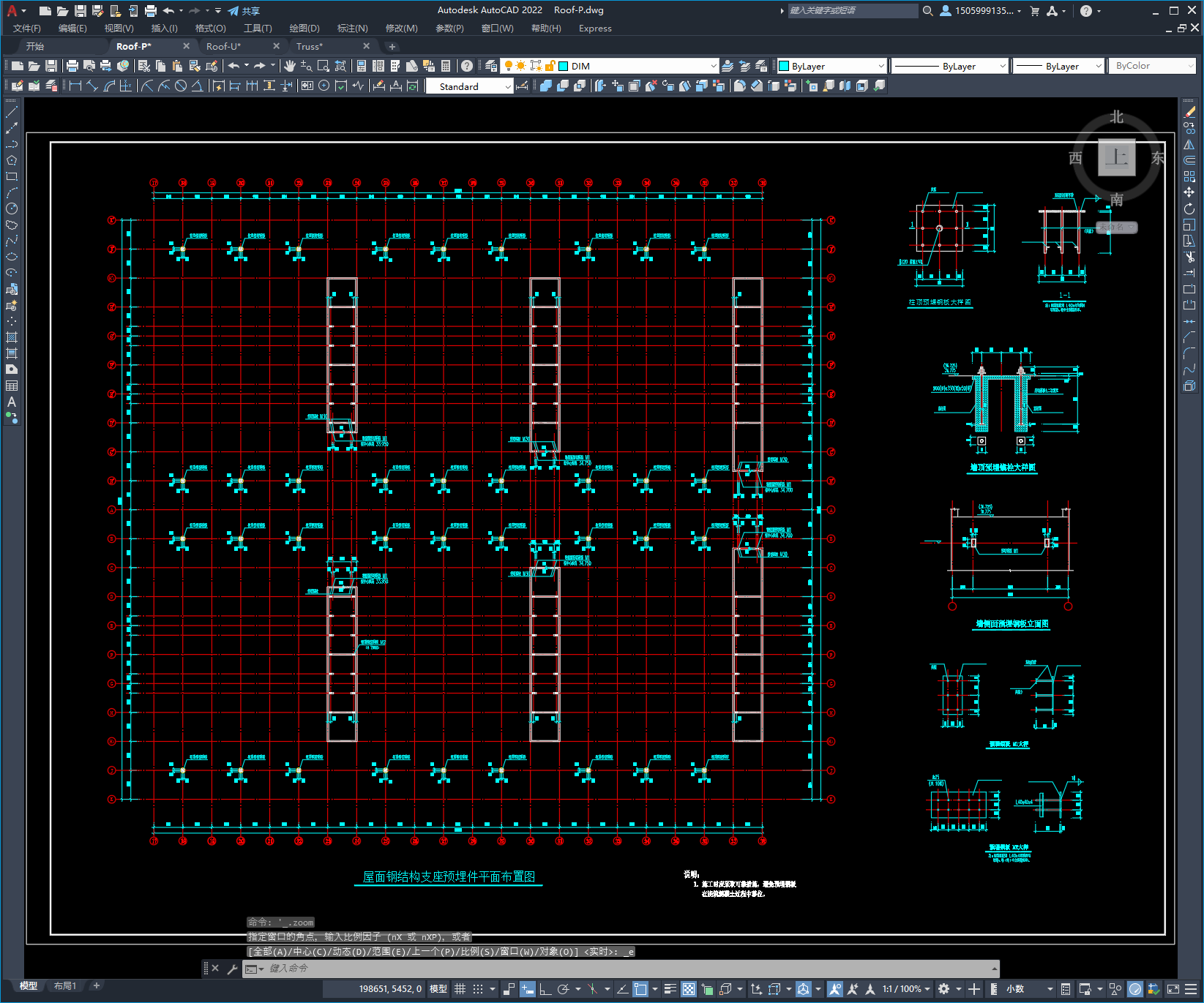Viewport: 1204px width, 1003px height.
Task: Open the Express menu
Action: coord(595,29)
